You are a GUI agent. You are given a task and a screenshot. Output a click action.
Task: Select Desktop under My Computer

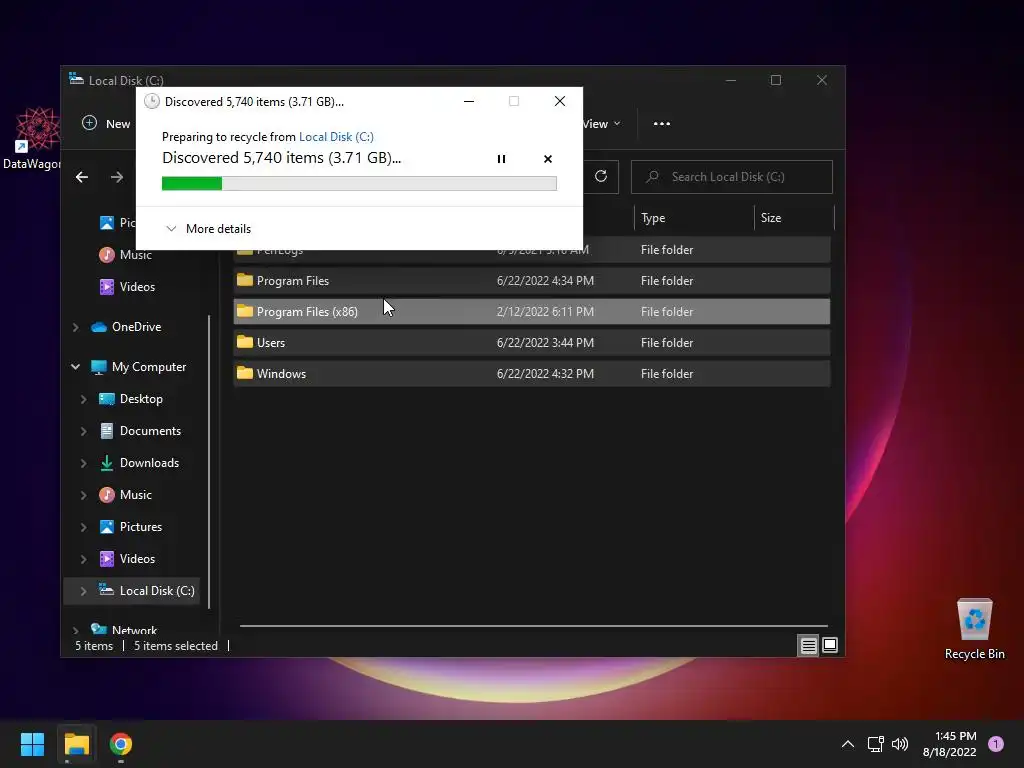tap(130, 399)
